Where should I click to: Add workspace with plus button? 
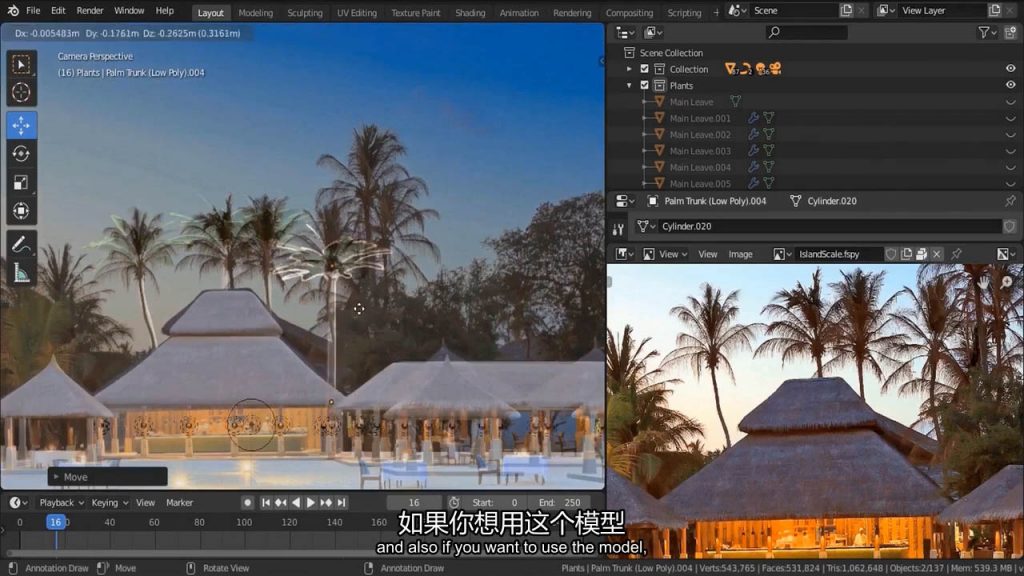716,12
